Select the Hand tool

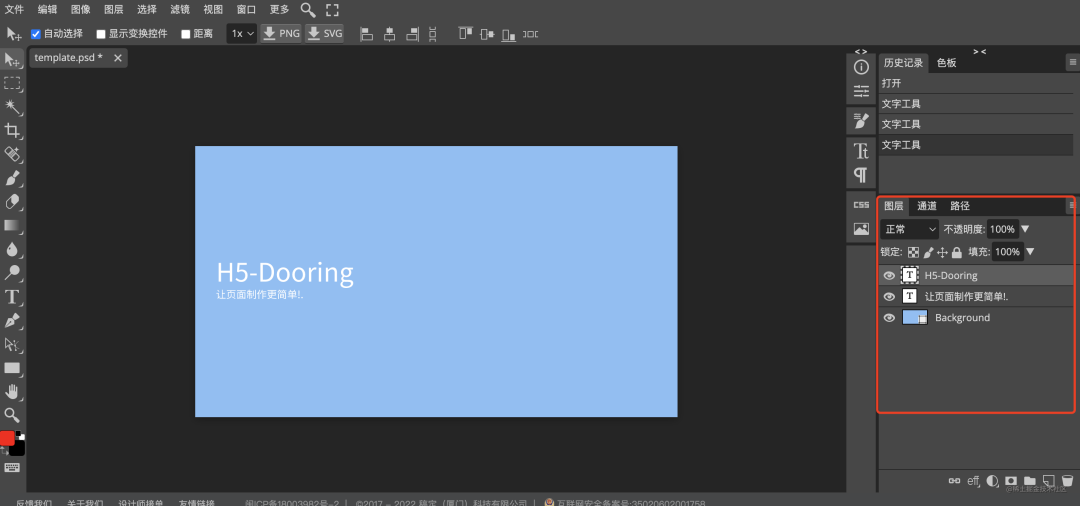pyautogui.click(x=12, y=391)
